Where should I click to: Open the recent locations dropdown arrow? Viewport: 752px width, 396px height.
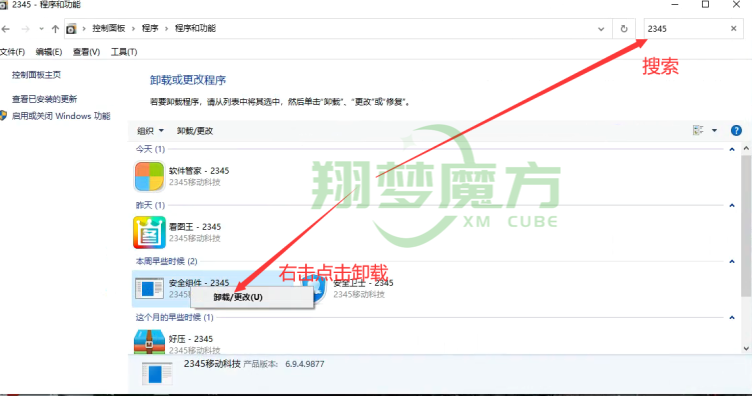41,29
